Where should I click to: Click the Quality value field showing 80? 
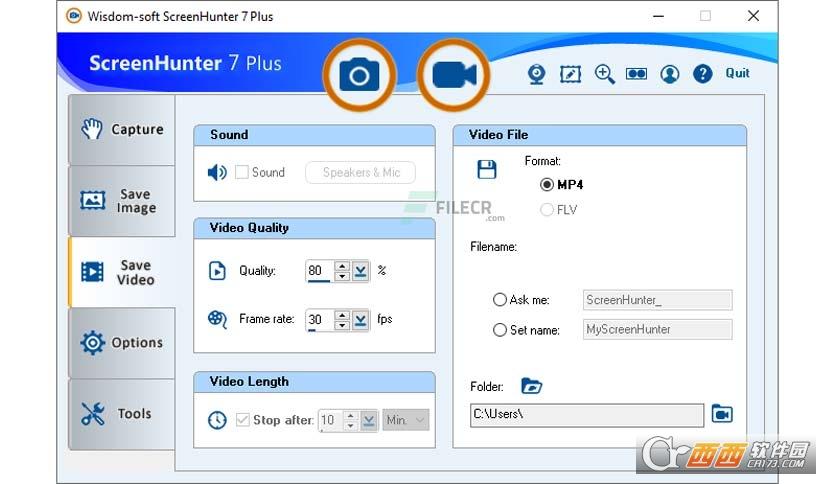coord(319,271)
